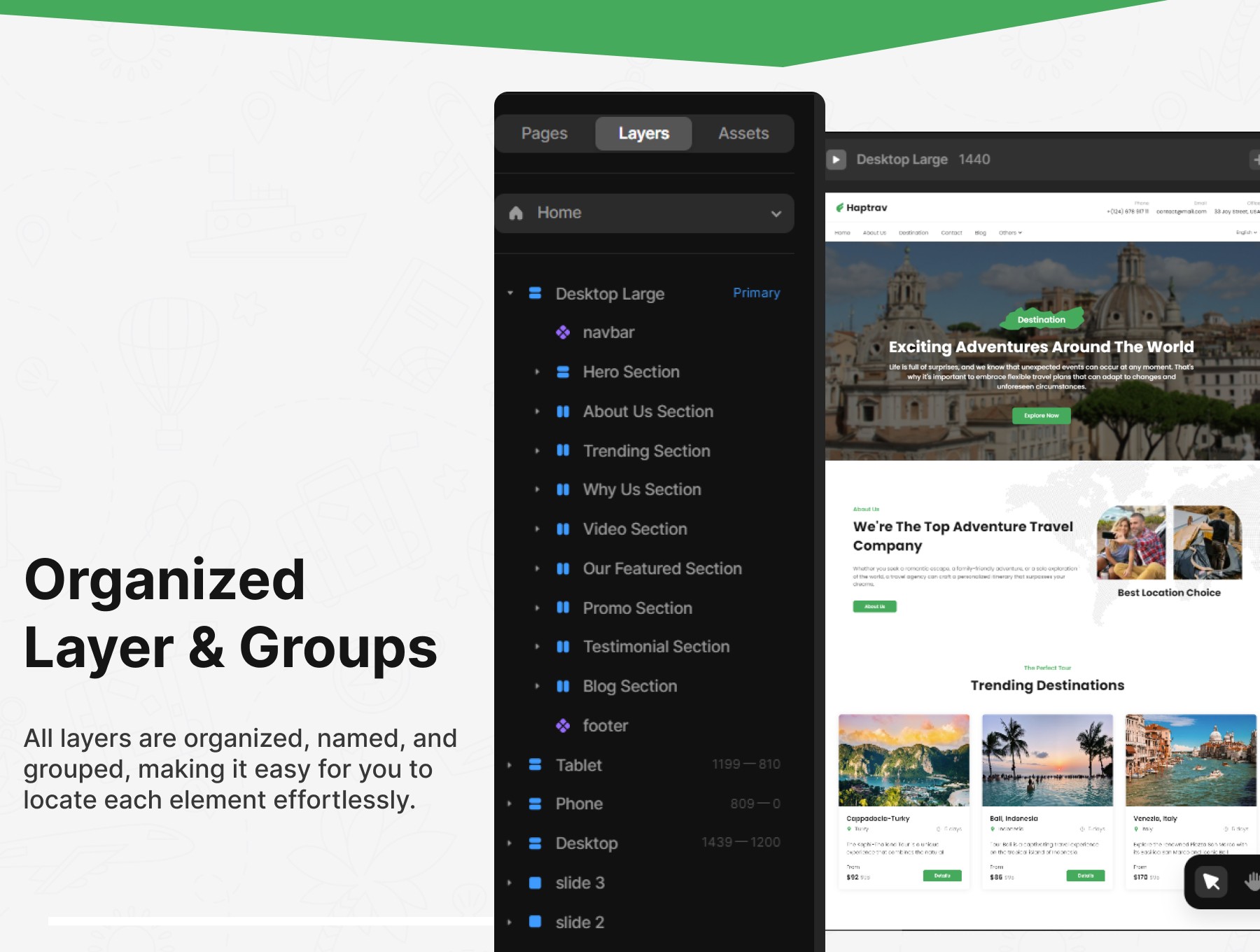Select the hand pan tool

1252,881
